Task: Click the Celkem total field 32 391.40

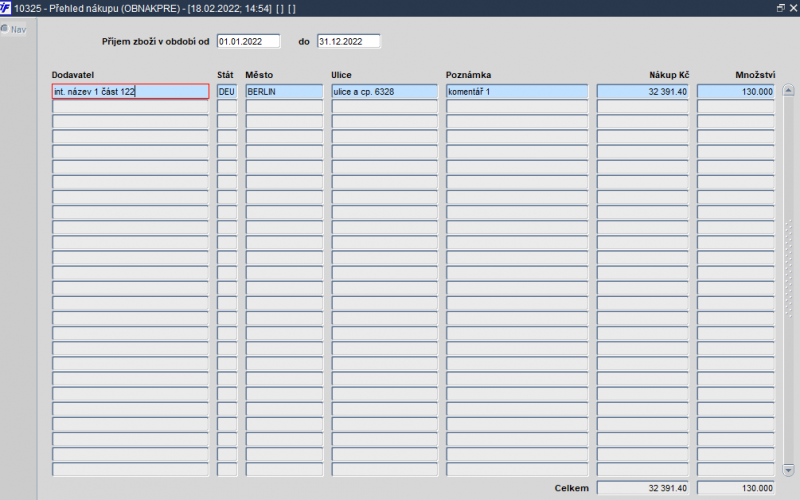Action: (x=643, y=488)
